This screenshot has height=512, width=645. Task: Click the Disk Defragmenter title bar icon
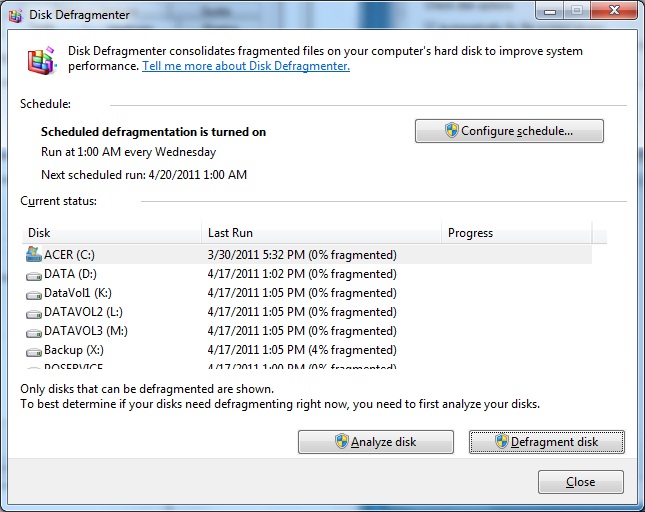point(16,16)
